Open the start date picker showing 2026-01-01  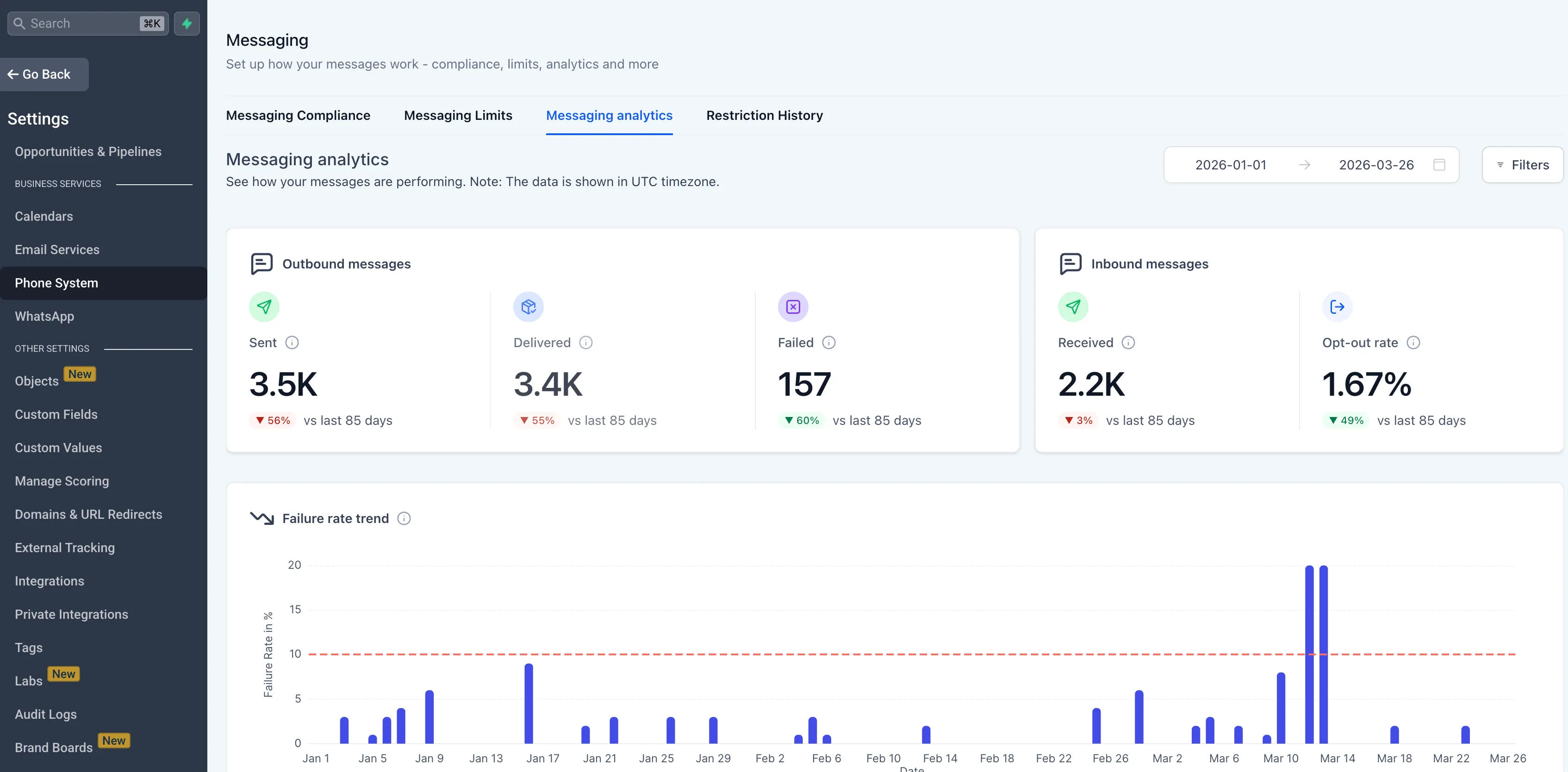pos(1230,164)
